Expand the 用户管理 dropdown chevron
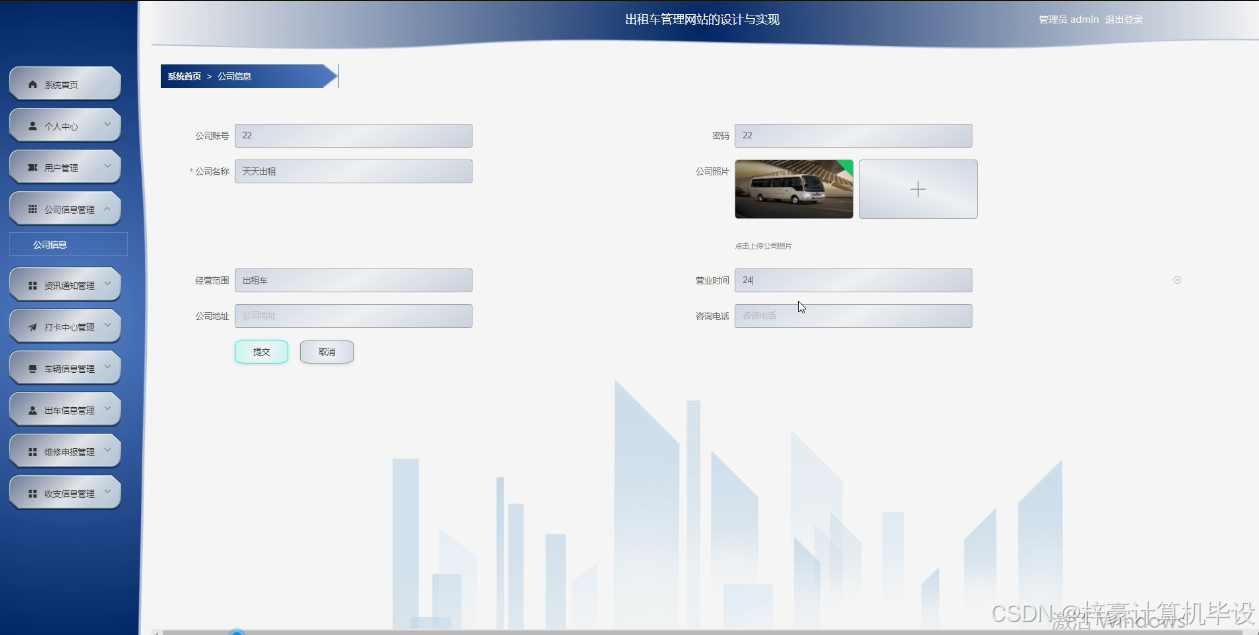Viewport: 1259px width, 635px height. 106,166
